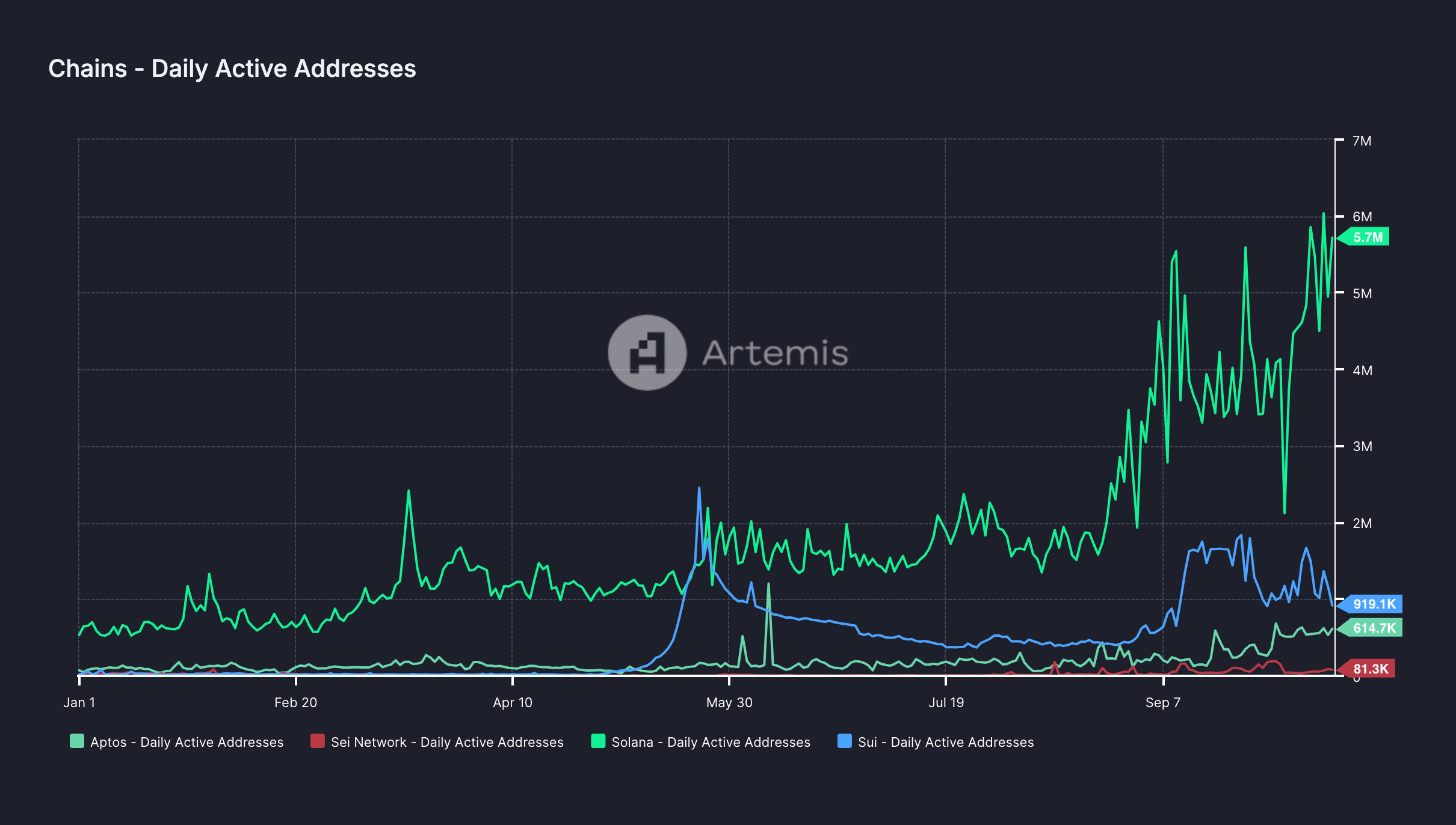
Task: Click the Jan 1 x-axis label
Action: click(x=79, y=702)
